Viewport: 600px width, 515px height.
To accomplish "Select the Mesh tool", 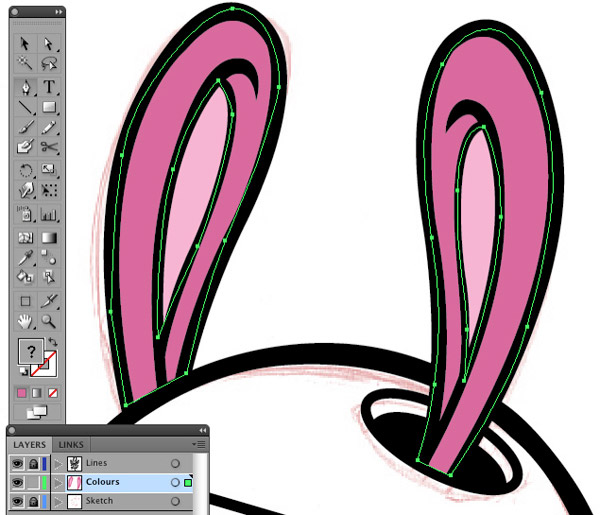I will [26, 238].
